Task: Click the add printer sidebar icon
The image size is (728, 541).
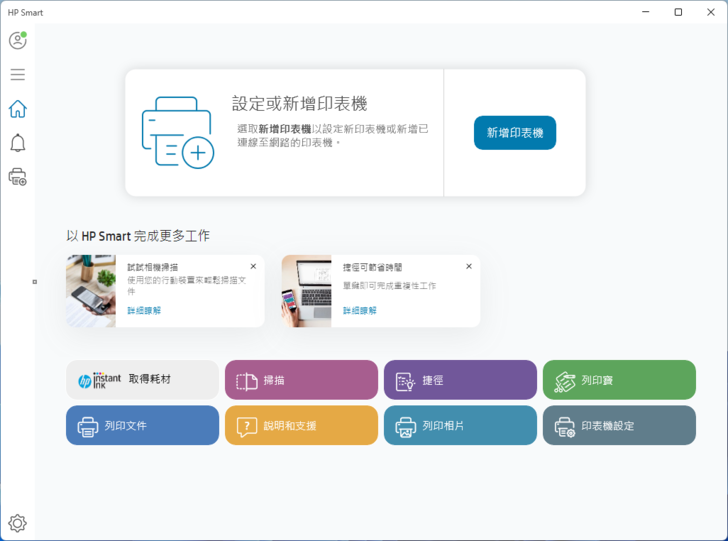Action: pyautogui.click(x=18, y=177)
